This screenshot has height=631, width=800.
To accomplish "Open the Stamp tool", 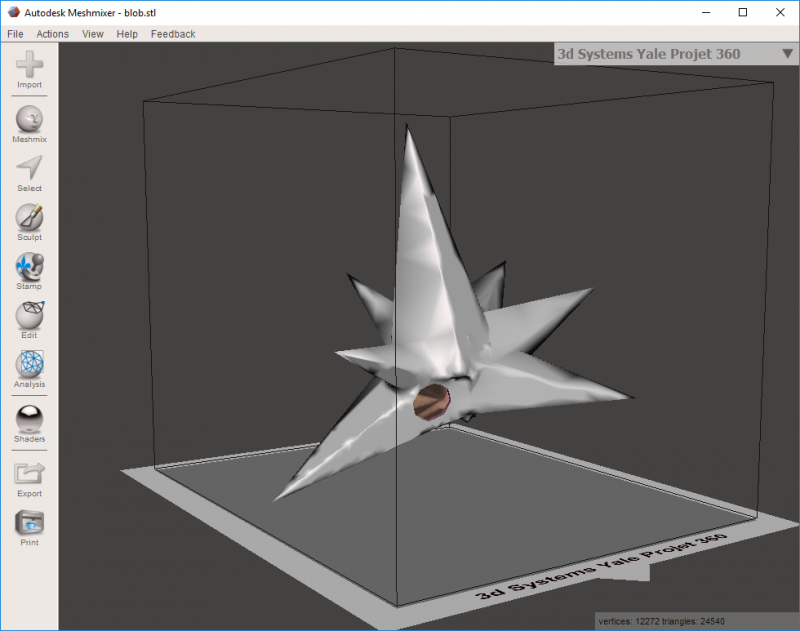I will point(29,271).
